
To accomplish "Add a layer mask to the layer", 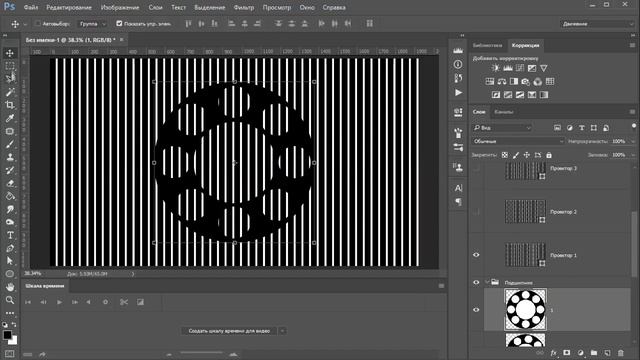I will tap(567, 353).
